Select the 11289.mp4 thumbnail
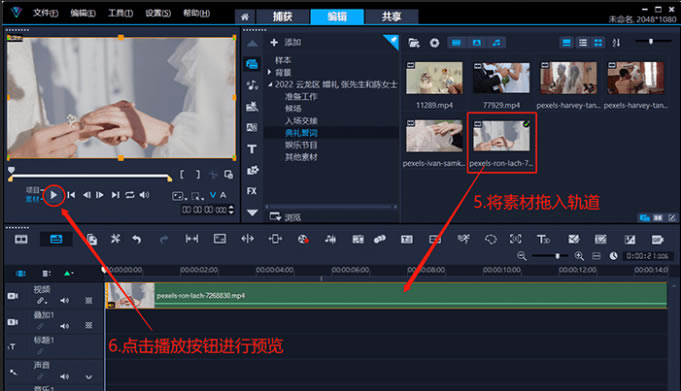The height and width of the screenshot is (391, 681). 434,78
